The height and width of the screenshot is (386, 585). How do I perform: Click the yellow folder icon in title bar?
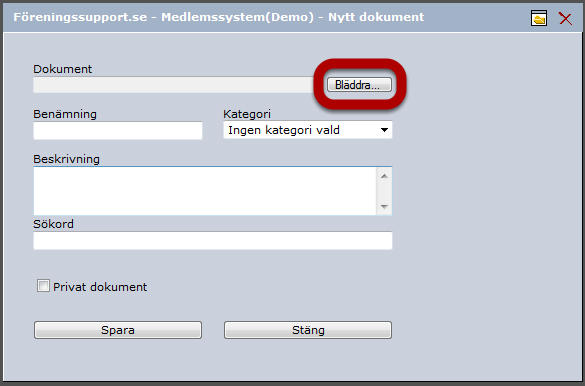tap(539, 18)
